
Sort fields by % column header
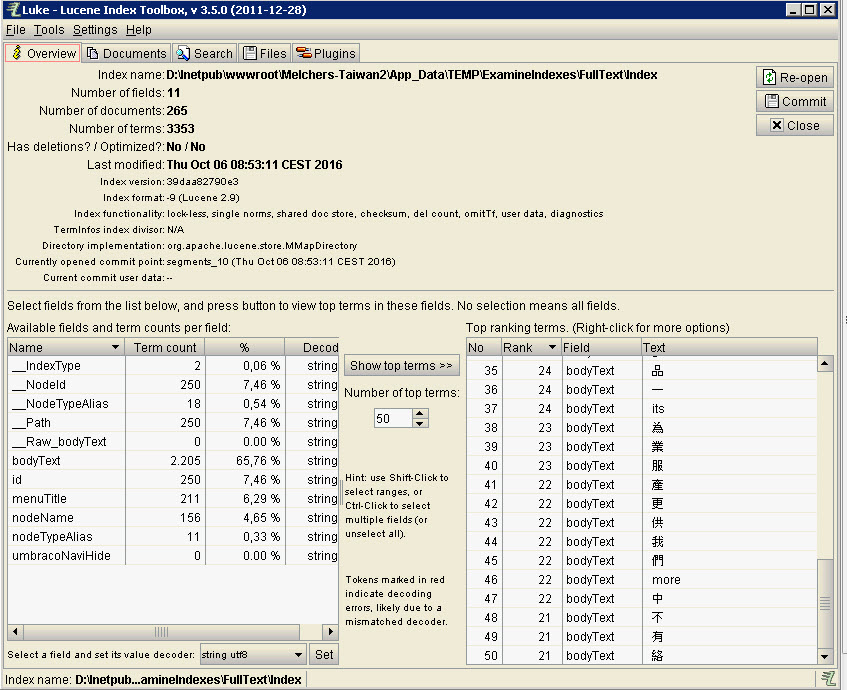pyautogui.click(x=245, y=347)
